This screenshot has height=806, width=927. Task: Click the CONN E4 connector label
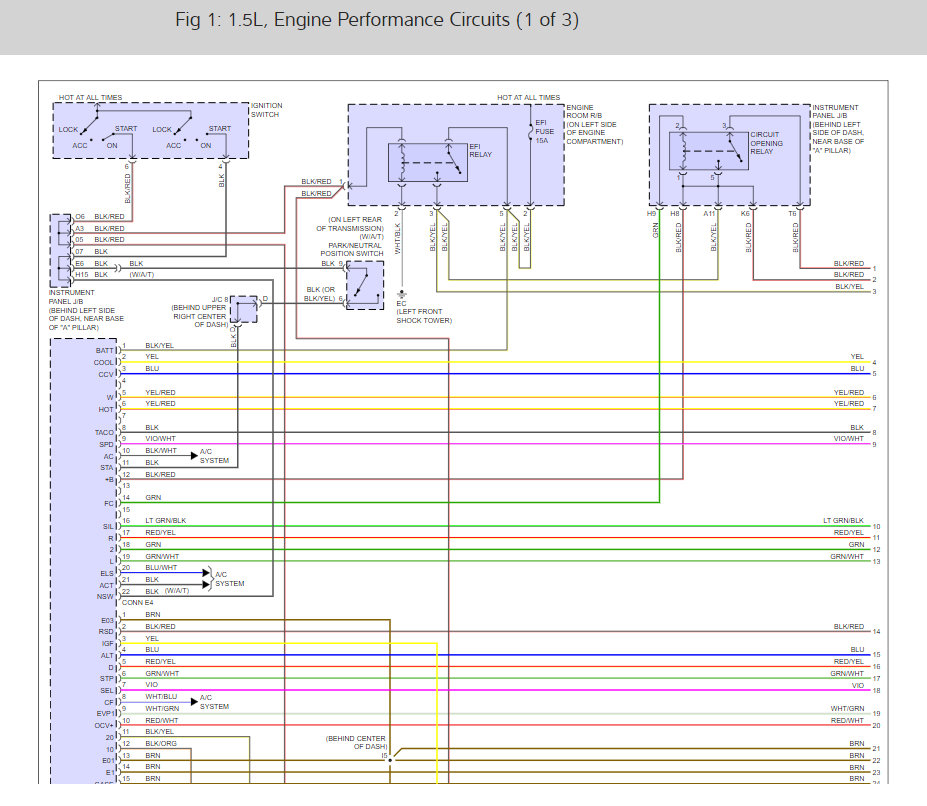point(138,603)
